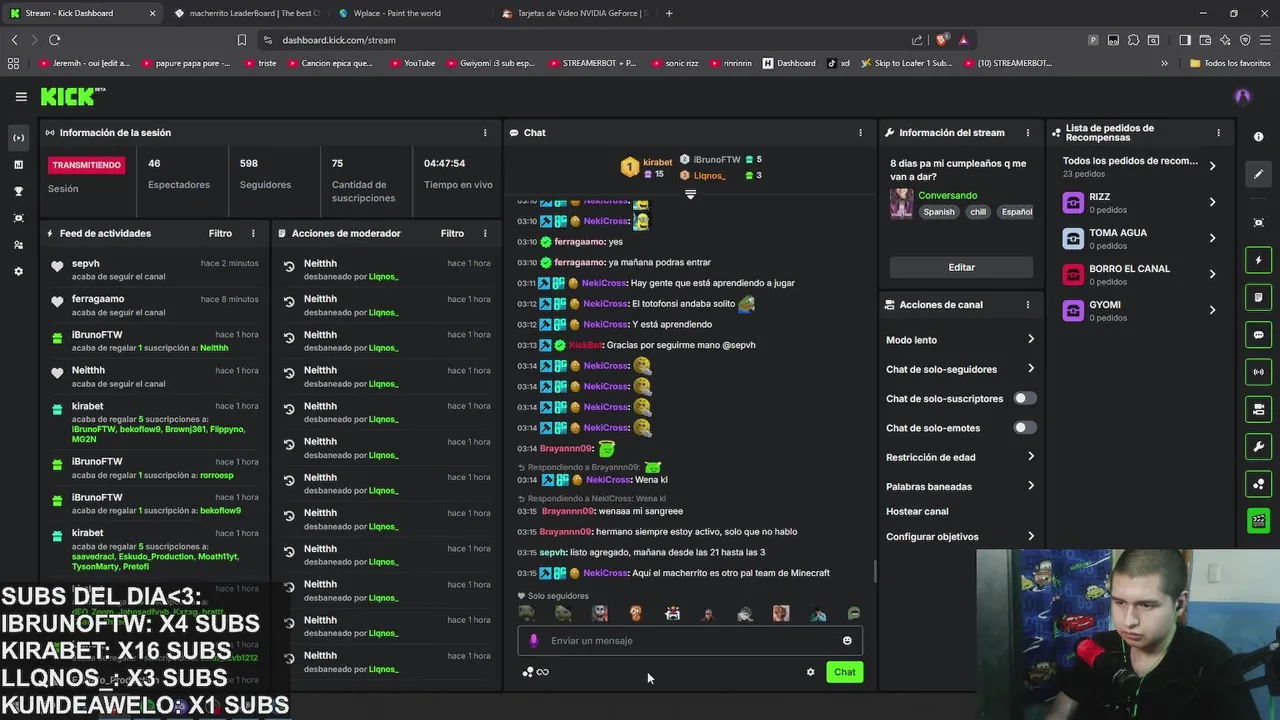Click the Spanish stream tag

point(939,212)
